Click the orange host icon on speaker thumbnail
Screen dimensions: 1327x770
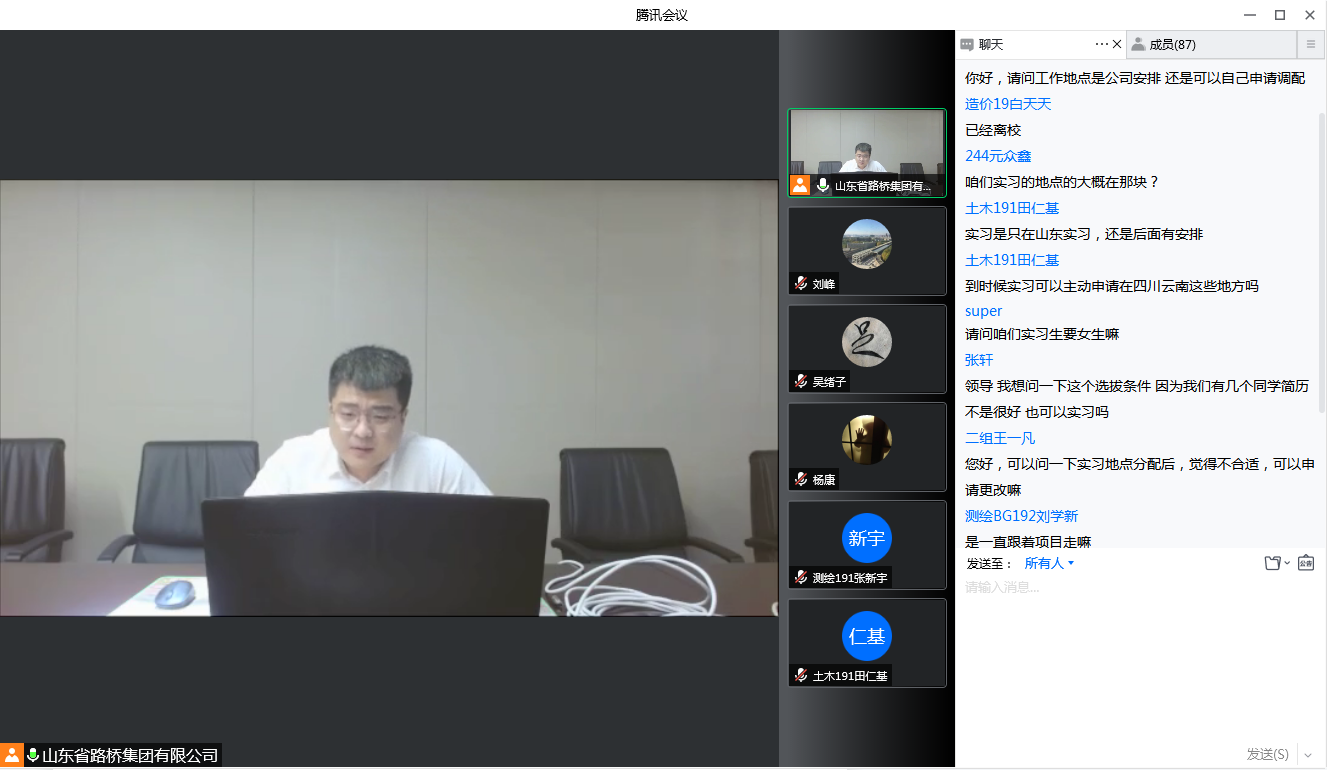[800, 185]
